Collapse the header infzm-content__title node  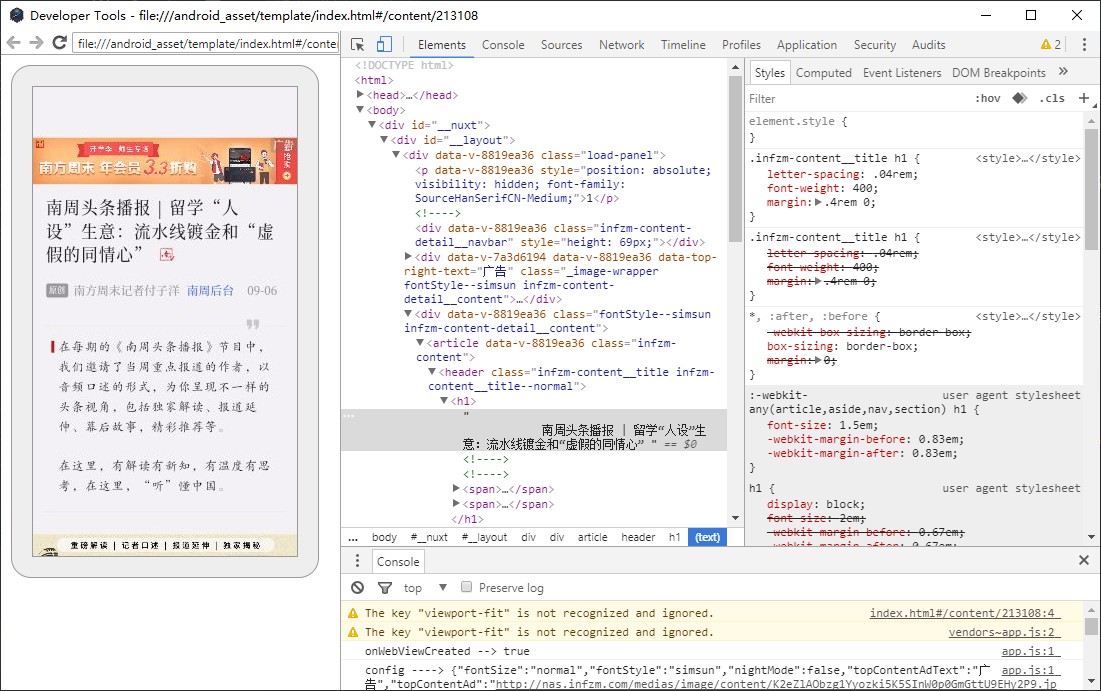(433, 371)
